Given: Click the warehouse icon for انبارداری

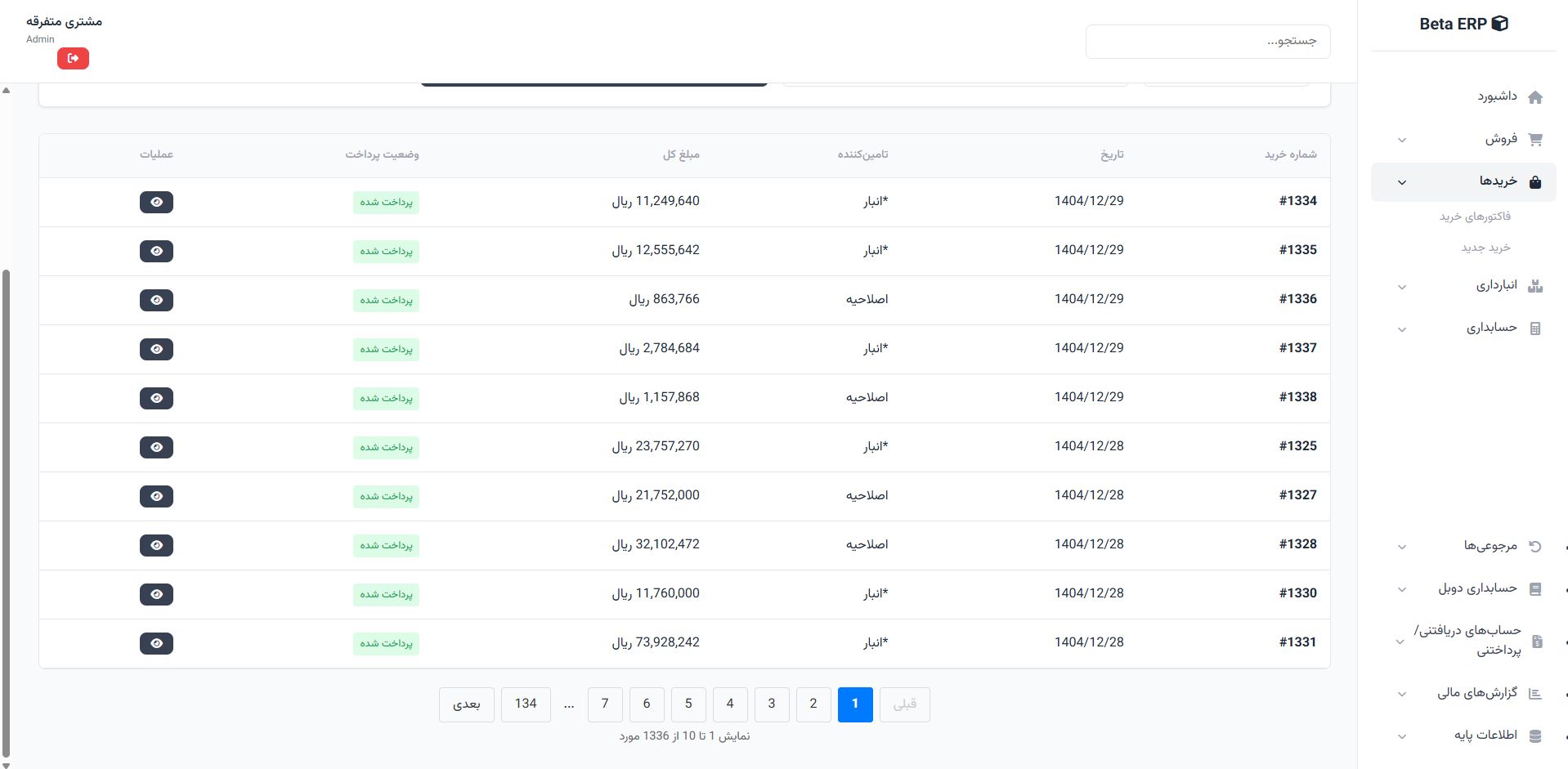Looking at the screenshot, I should (1535, 286).
